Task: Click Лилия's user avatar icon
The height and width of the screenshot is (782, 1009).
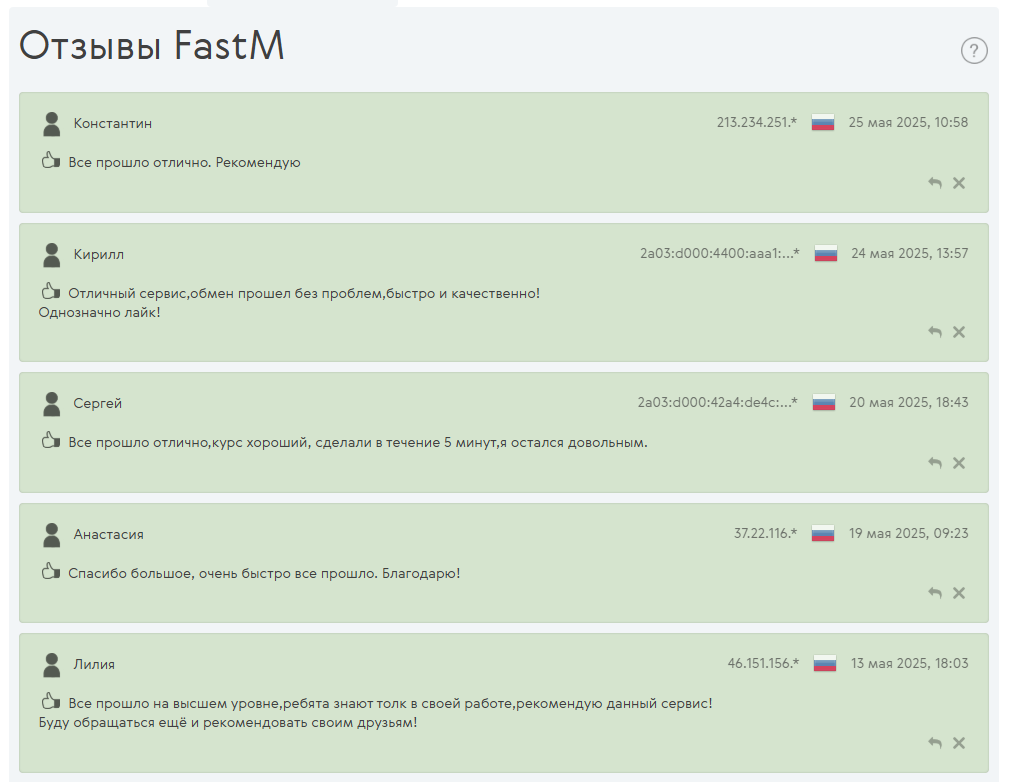Action: click(x=51, y=665)
